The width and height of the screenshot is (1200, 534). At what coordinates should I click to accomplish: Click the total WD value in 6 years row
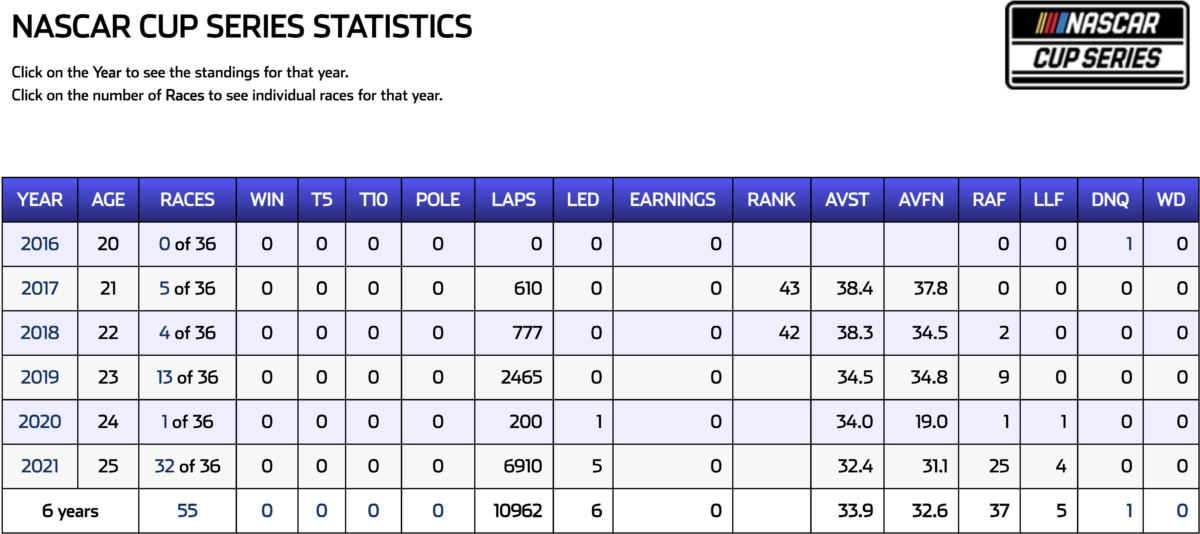(1181, 510)
